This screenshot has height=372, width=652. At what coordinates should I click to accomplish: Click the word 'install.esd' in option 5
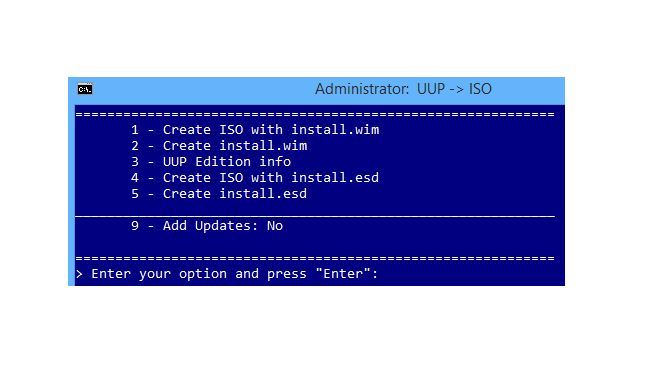(263, 194)
